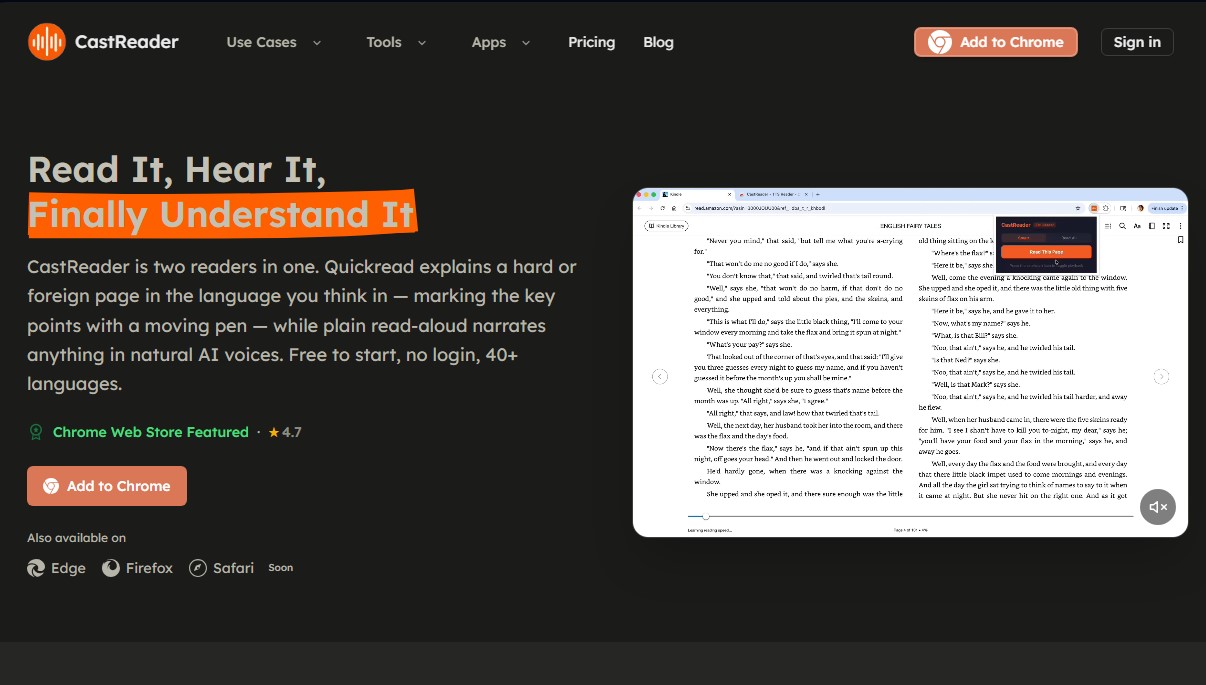Open the Blog link in navigation
The width and height of the screenshot is (1206, 685).
pos(658,42)
